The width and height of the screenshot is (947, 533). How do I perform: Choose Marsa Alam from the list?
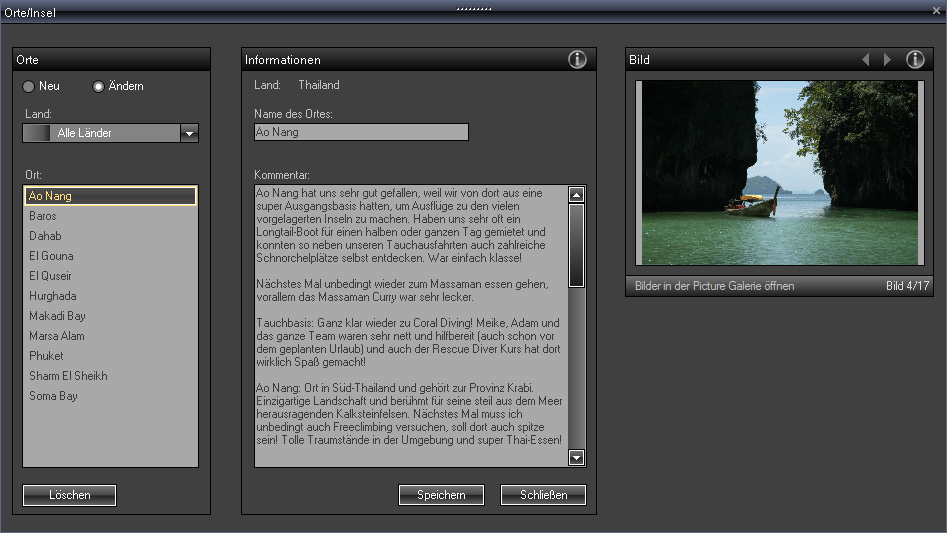[58, 336]
